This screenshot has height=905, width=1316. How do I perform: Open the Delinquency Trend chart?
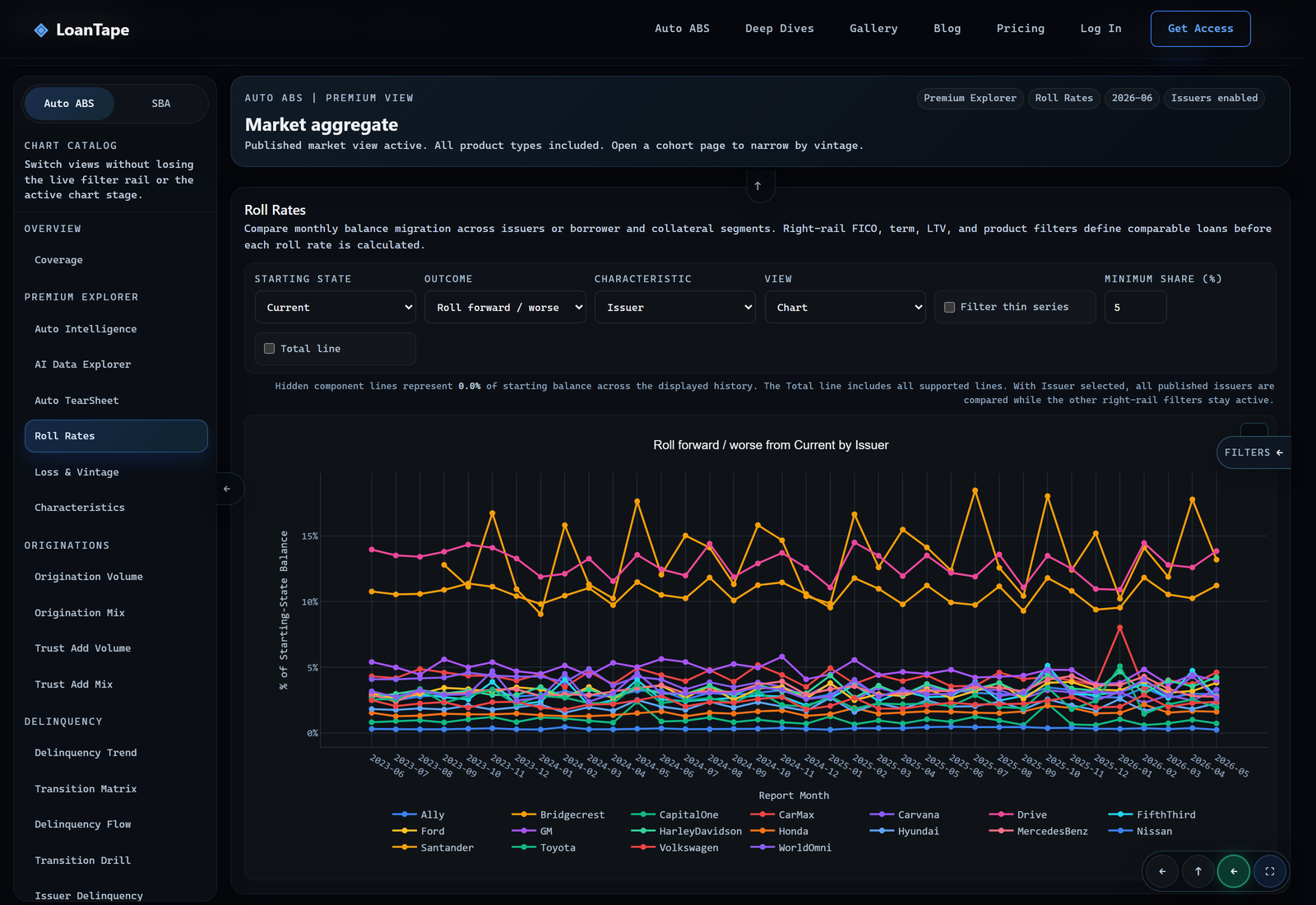[x=116, y=753]
